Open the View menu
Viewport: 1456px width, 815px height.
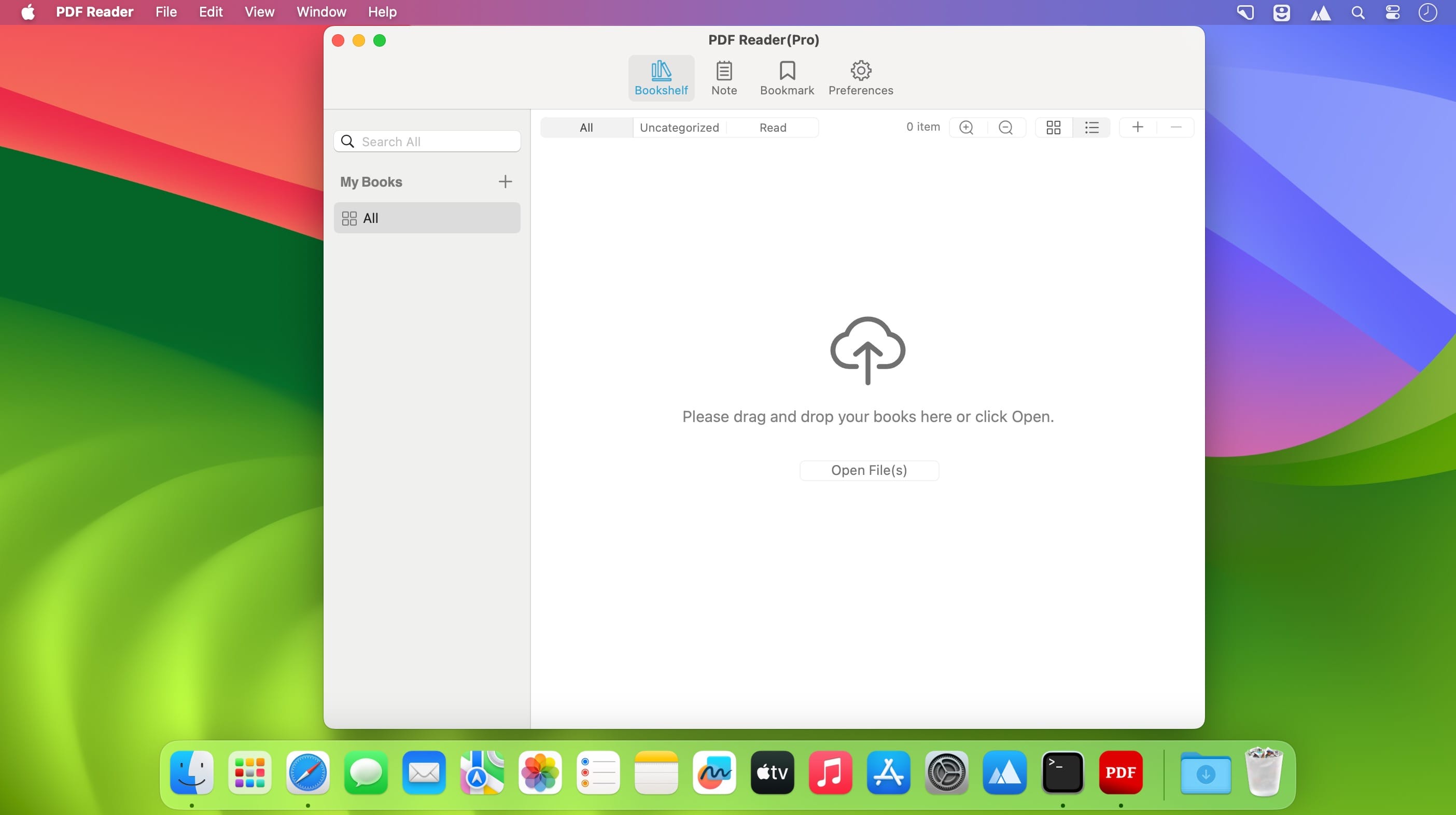coord(259,12)
